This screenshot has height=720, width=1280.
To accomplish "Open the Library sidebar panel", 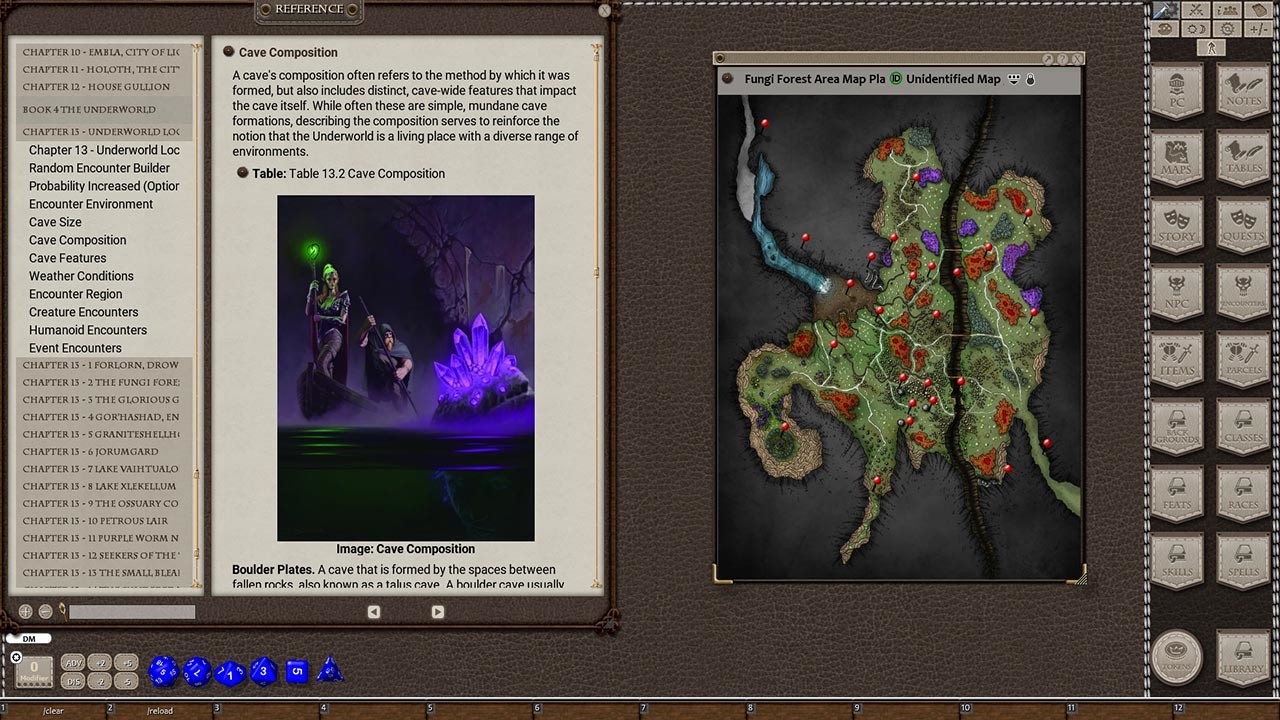I will pyautogui.click(x=1243, y=657).
